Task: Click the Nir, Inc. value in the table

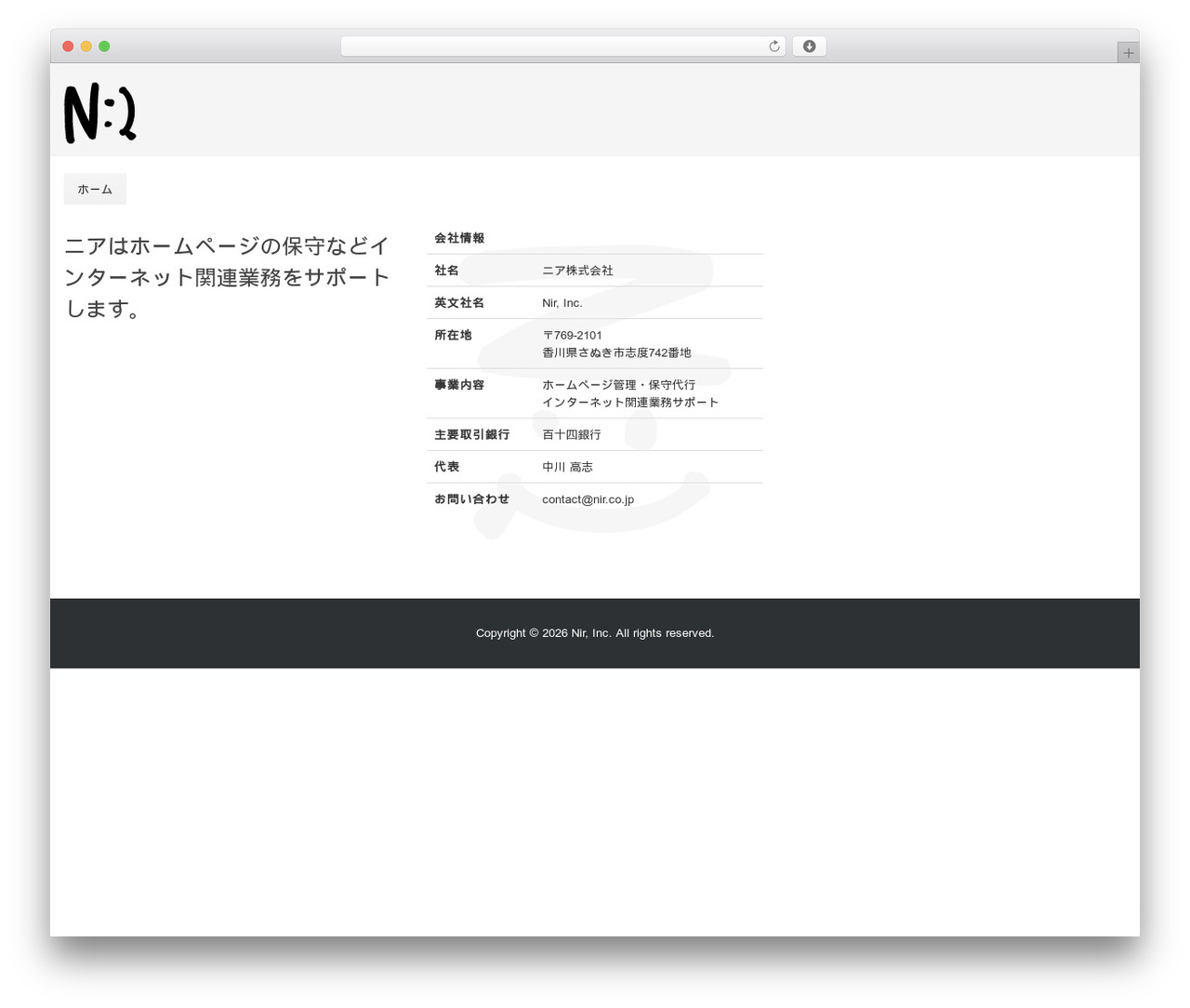Action: 562,303
